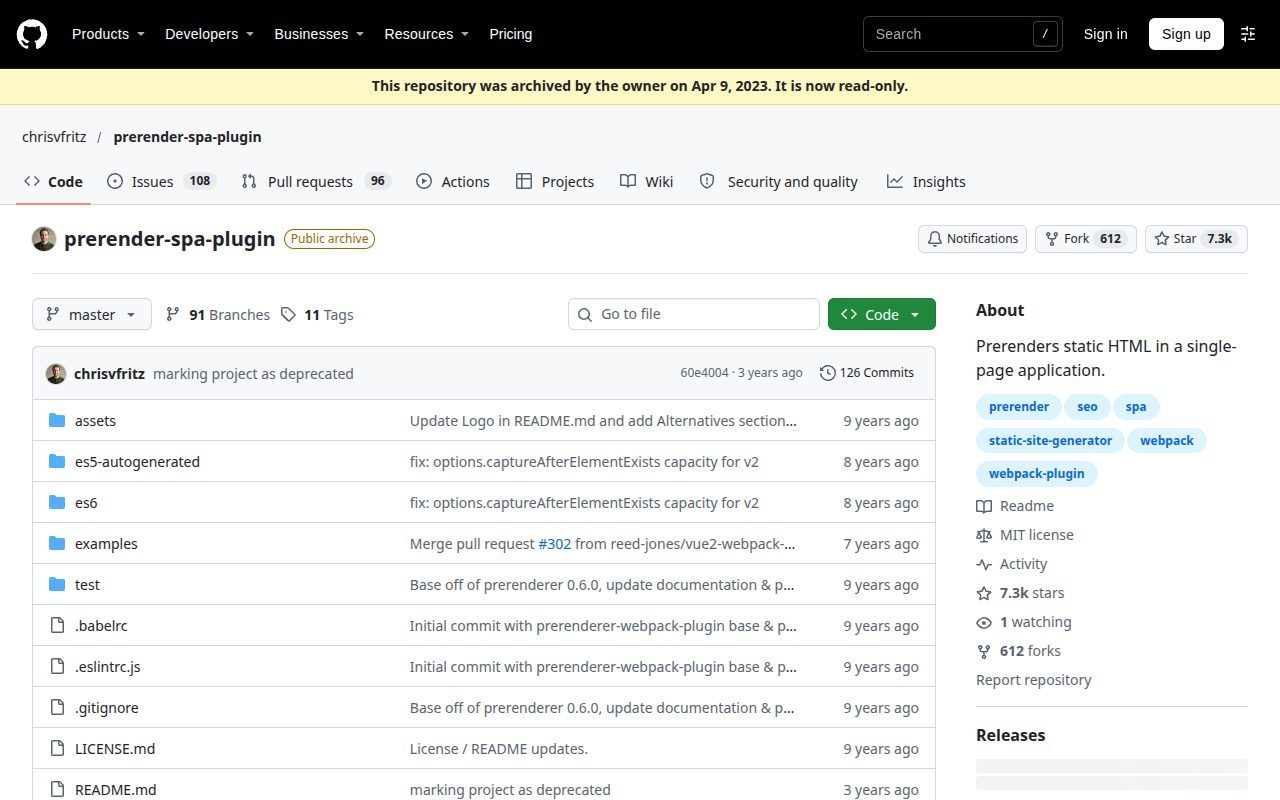The image size is (1280, 800).
Task: Open the README.md file
Action: (x=116, y=790)
